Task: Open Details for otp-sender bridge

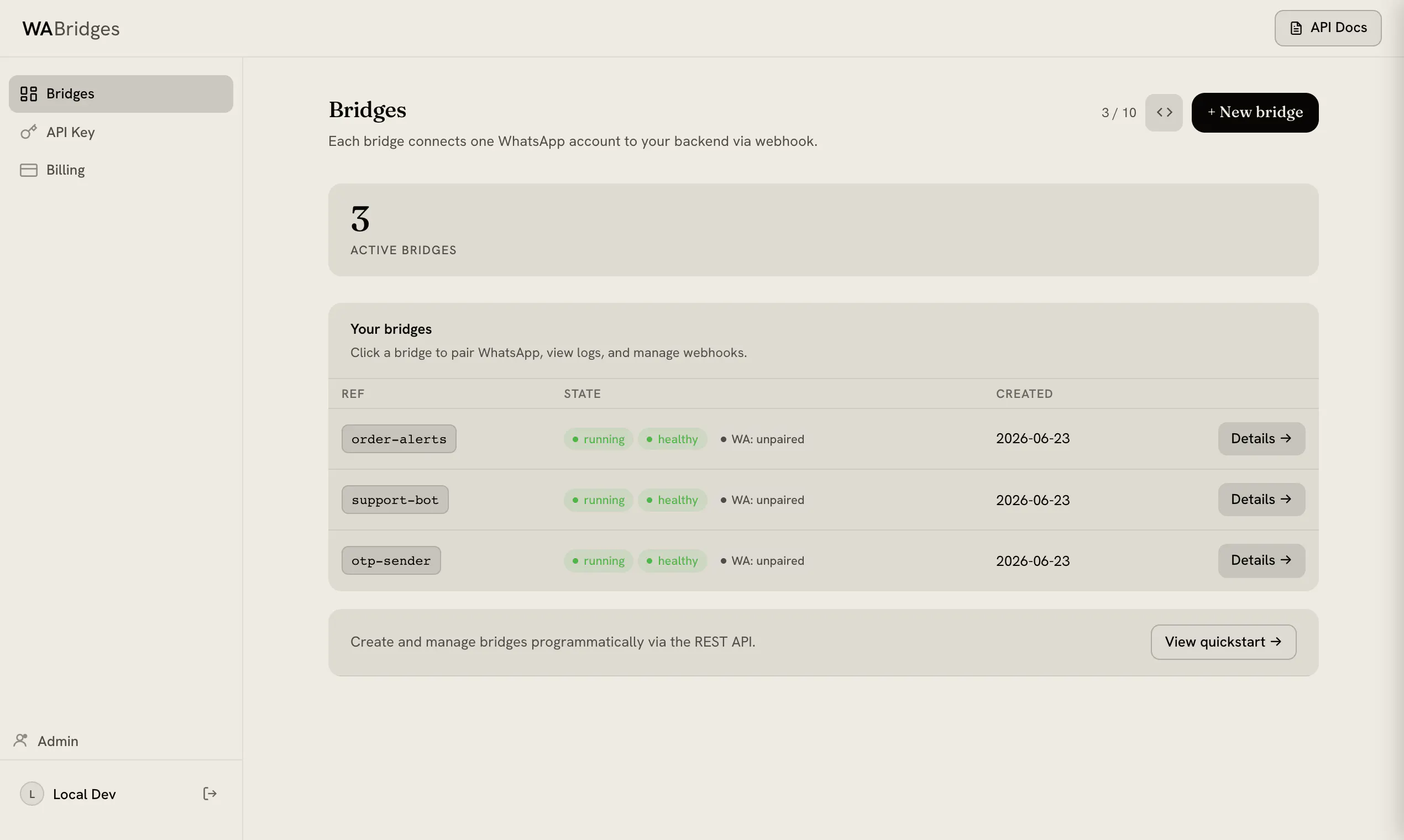Action: pos(1261,560)
